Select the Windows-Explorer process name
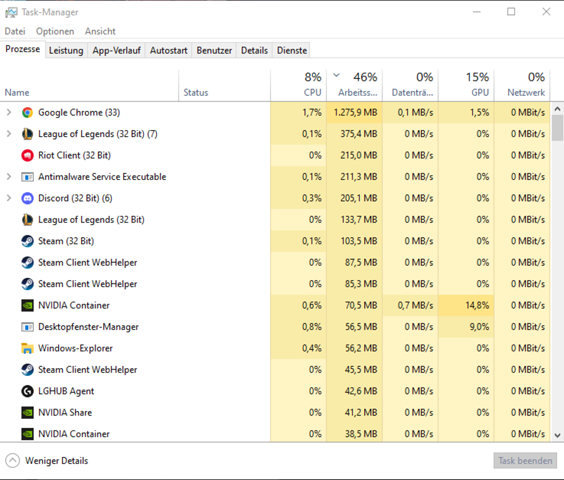 pos(75,348)
